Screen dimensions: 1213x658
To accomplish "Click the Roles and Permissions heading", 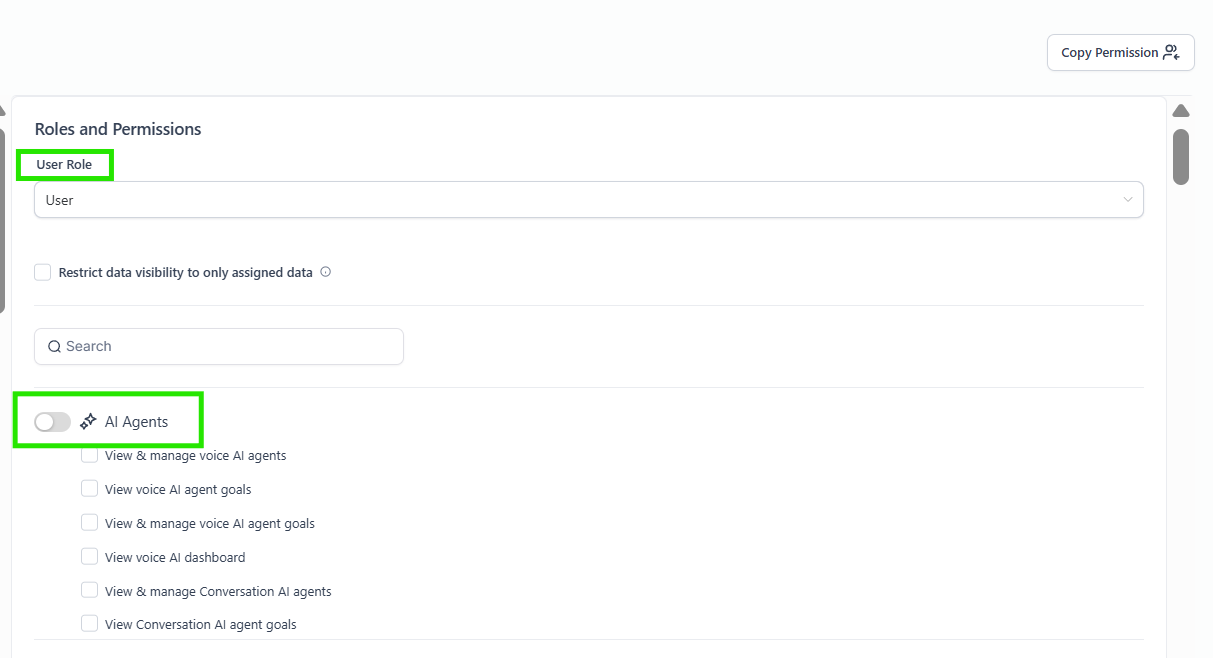I will click(x=118, y=129).
